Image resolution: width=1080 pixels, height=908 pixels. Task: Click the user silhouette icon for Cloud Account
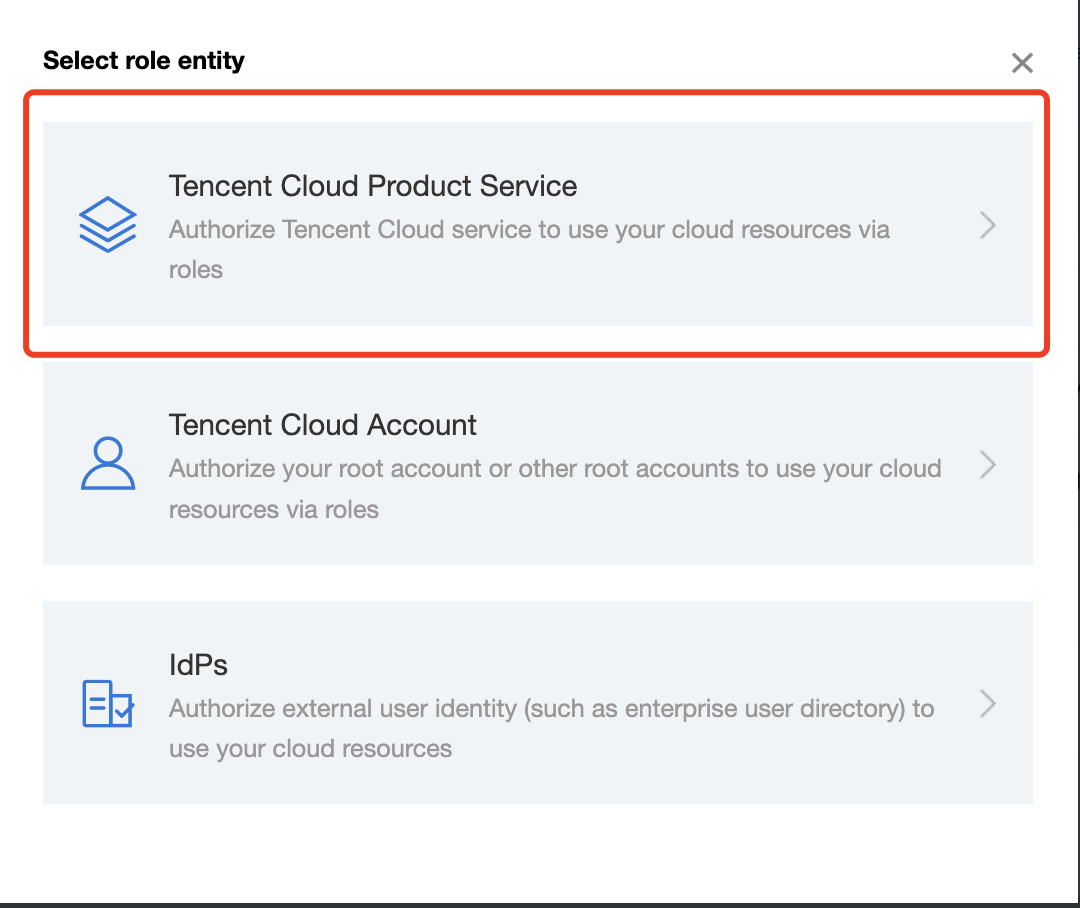tap(107, 463)
